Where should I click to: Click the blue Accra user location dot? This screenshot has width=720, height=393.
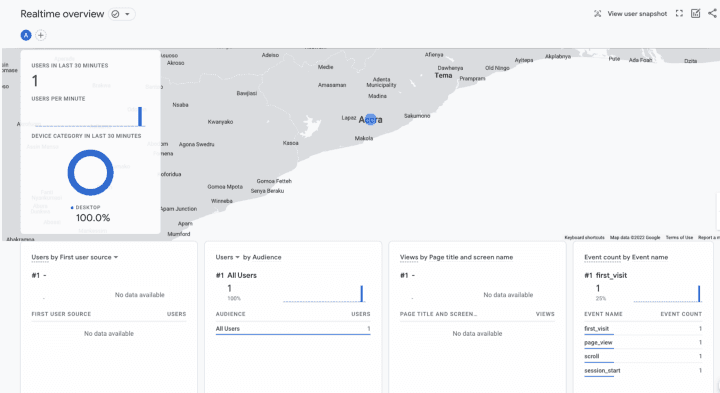coord(371,120)
